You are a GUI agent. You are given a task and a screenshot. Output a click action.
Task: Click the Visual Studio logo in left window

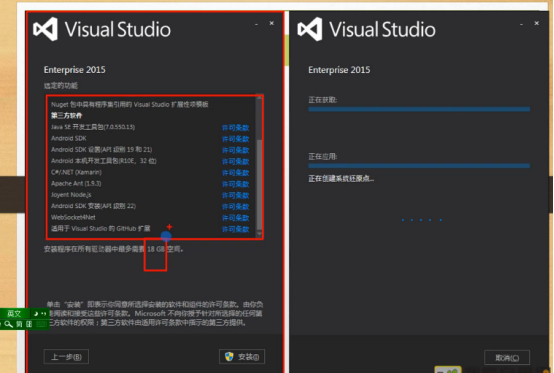coord(45,29)
